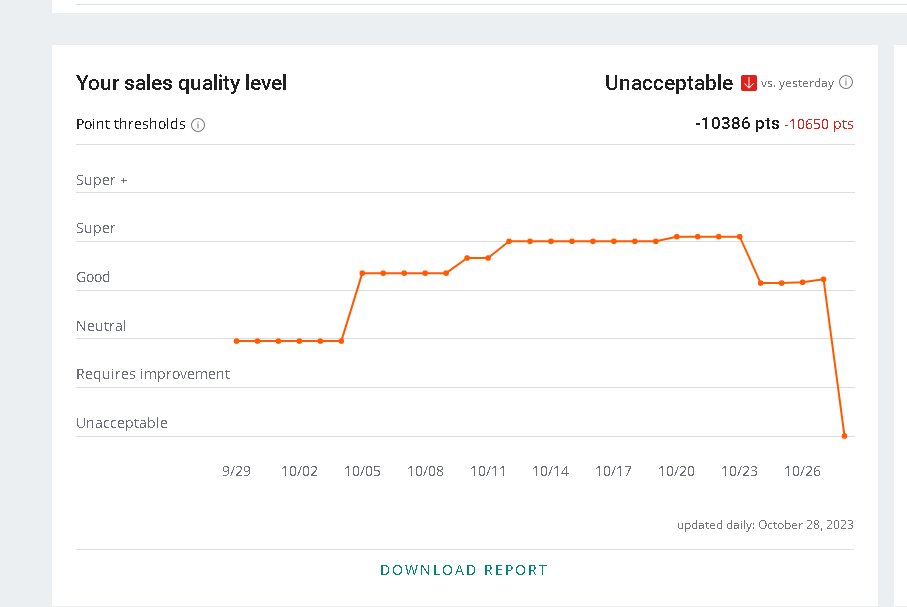The height and width of the screenshot is (607, 907).
Task: Click the info icon beside Point thresholds
Action: (x=198, y=125)
